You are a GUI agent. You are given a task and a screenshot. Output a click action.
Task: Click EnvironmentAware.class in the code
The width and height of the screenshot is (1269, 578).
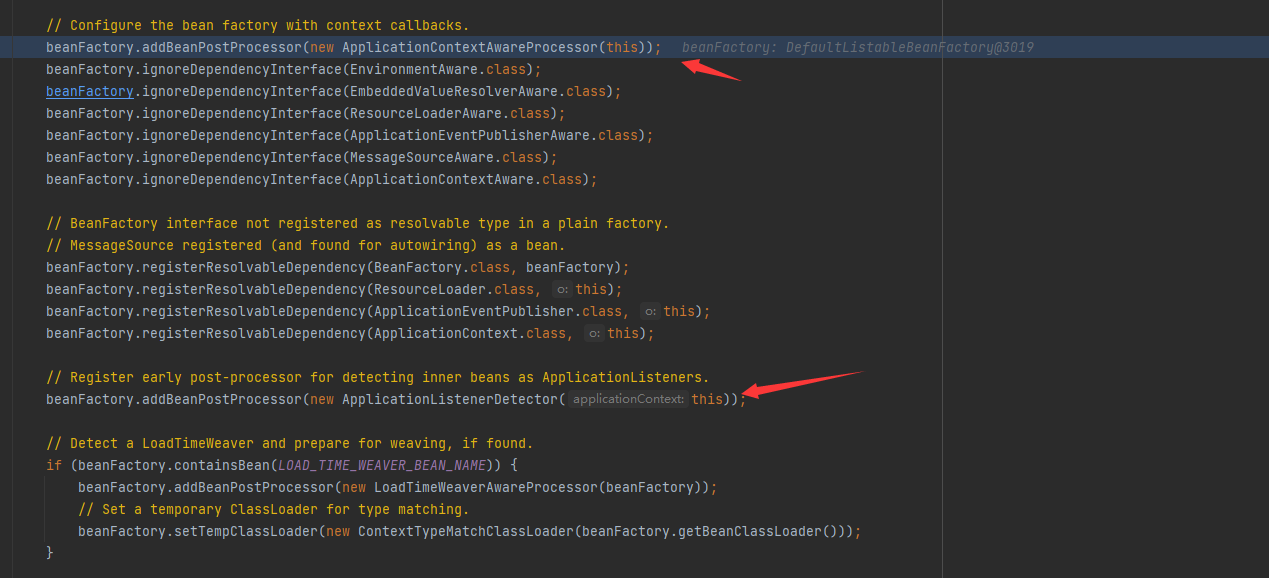[438, 69]
